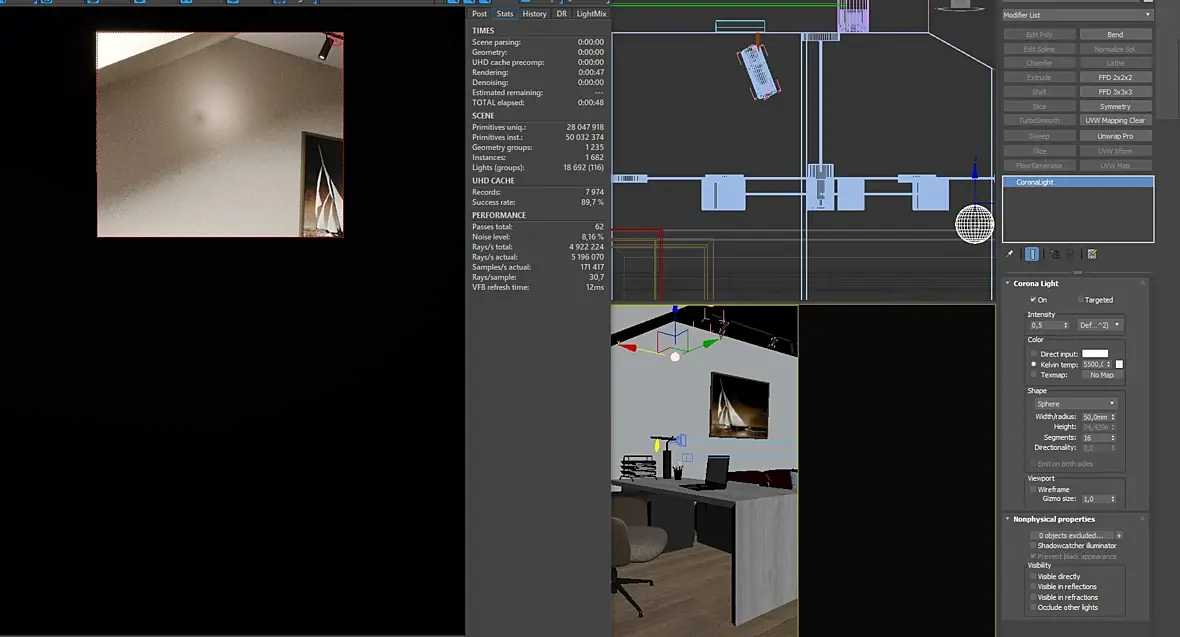Click the Symmetry modifier button
The height and width of the screenshot is (637, 1180).
[x=1115, y=107]
